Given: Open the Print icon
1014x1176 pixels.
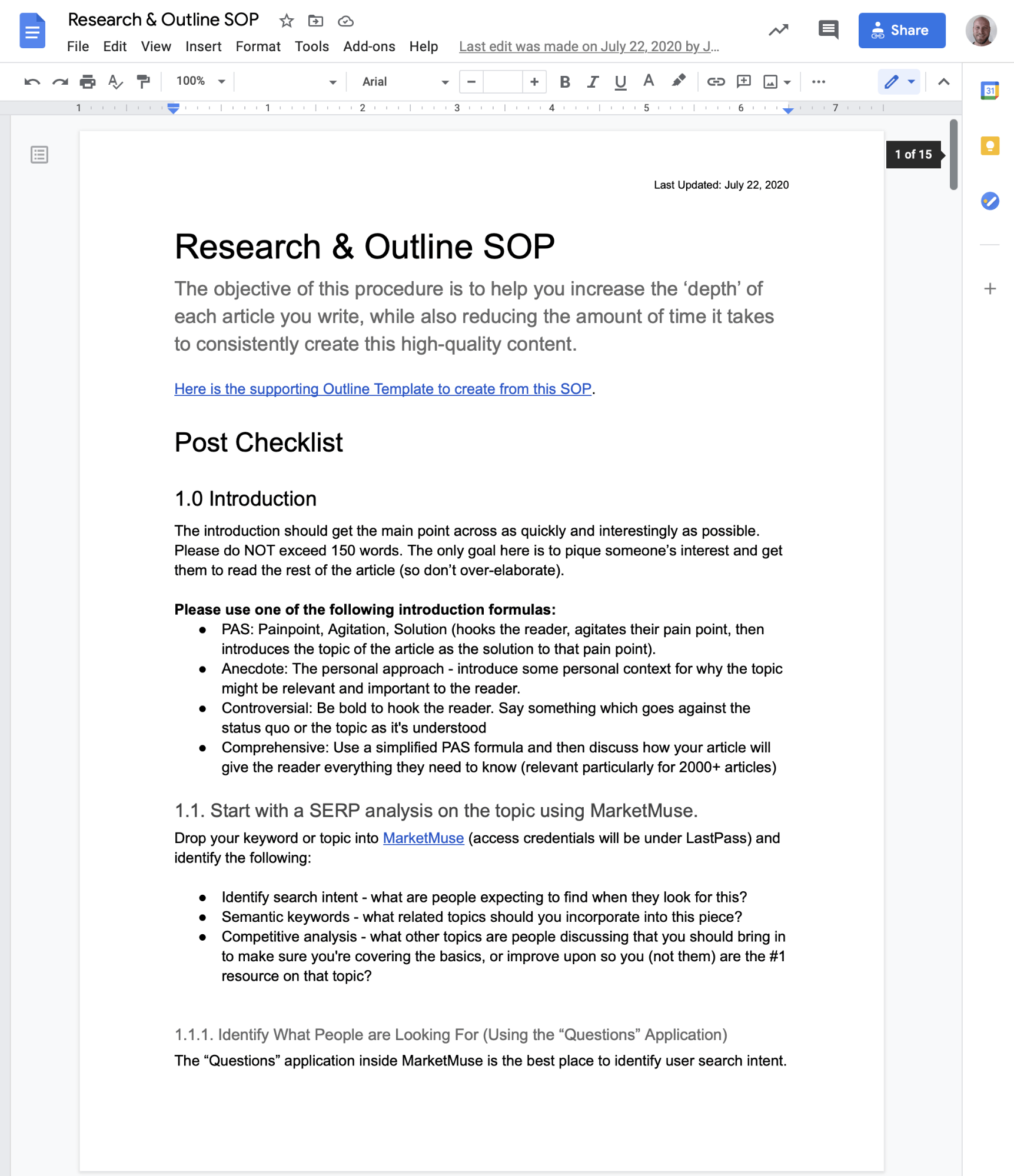Looking at the screenshot, I should (x=88, y=82).
